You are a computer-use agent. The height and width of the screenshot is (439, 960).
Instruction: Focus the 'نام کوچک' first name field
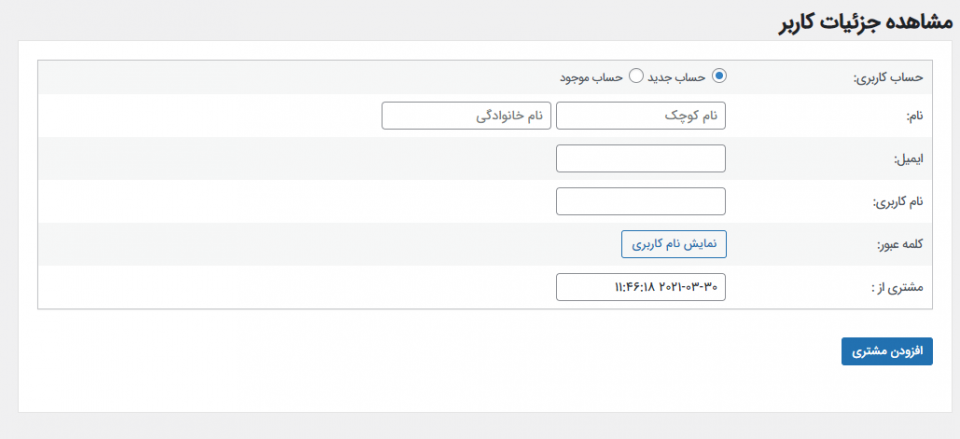(x=640, y=116)
